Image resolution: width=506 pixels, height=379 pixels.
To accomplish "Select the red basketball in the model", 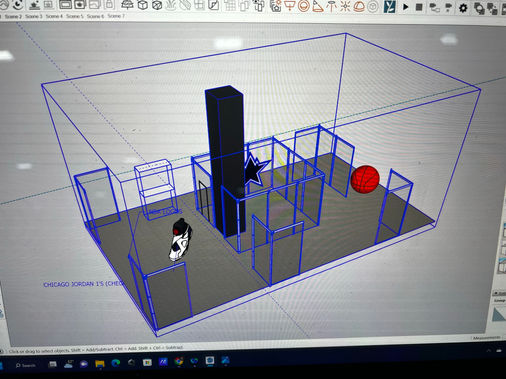I will (x=365, y=179).
